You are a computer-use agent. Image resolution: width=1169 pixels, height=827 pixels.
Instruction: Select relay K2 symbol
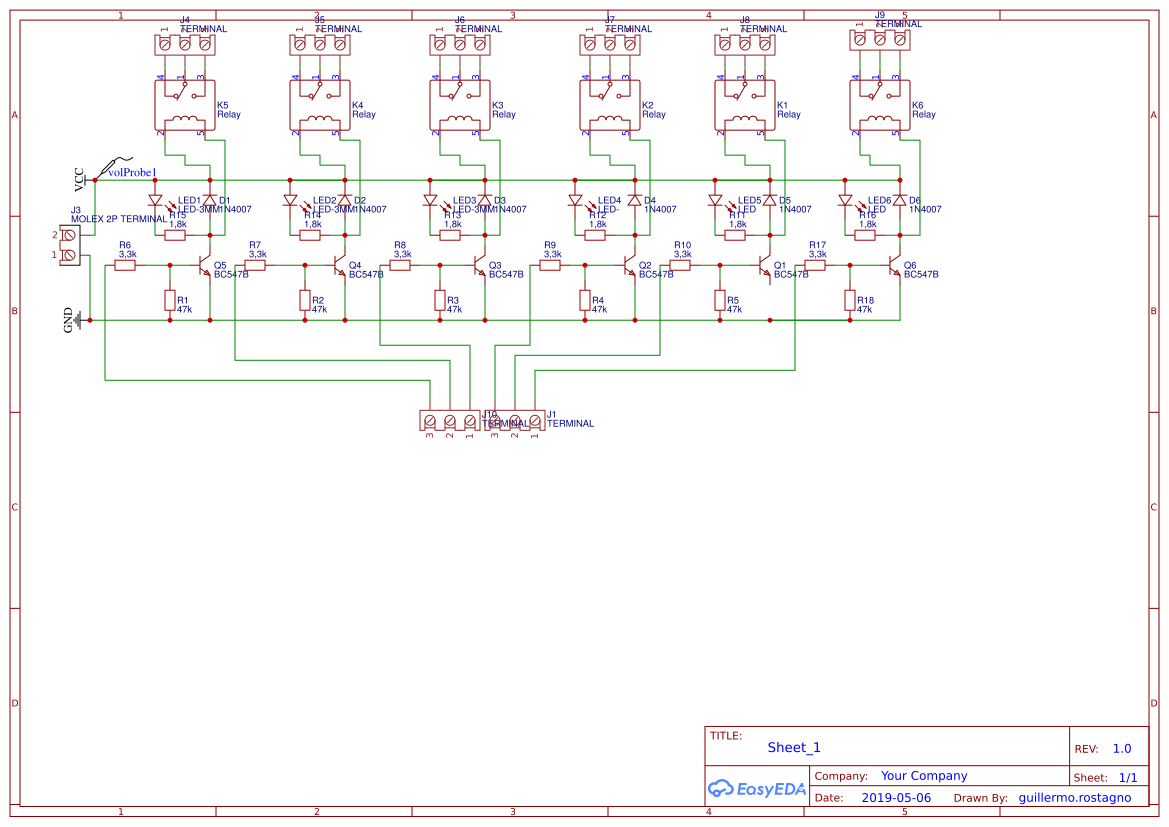(x=610, y=105)
